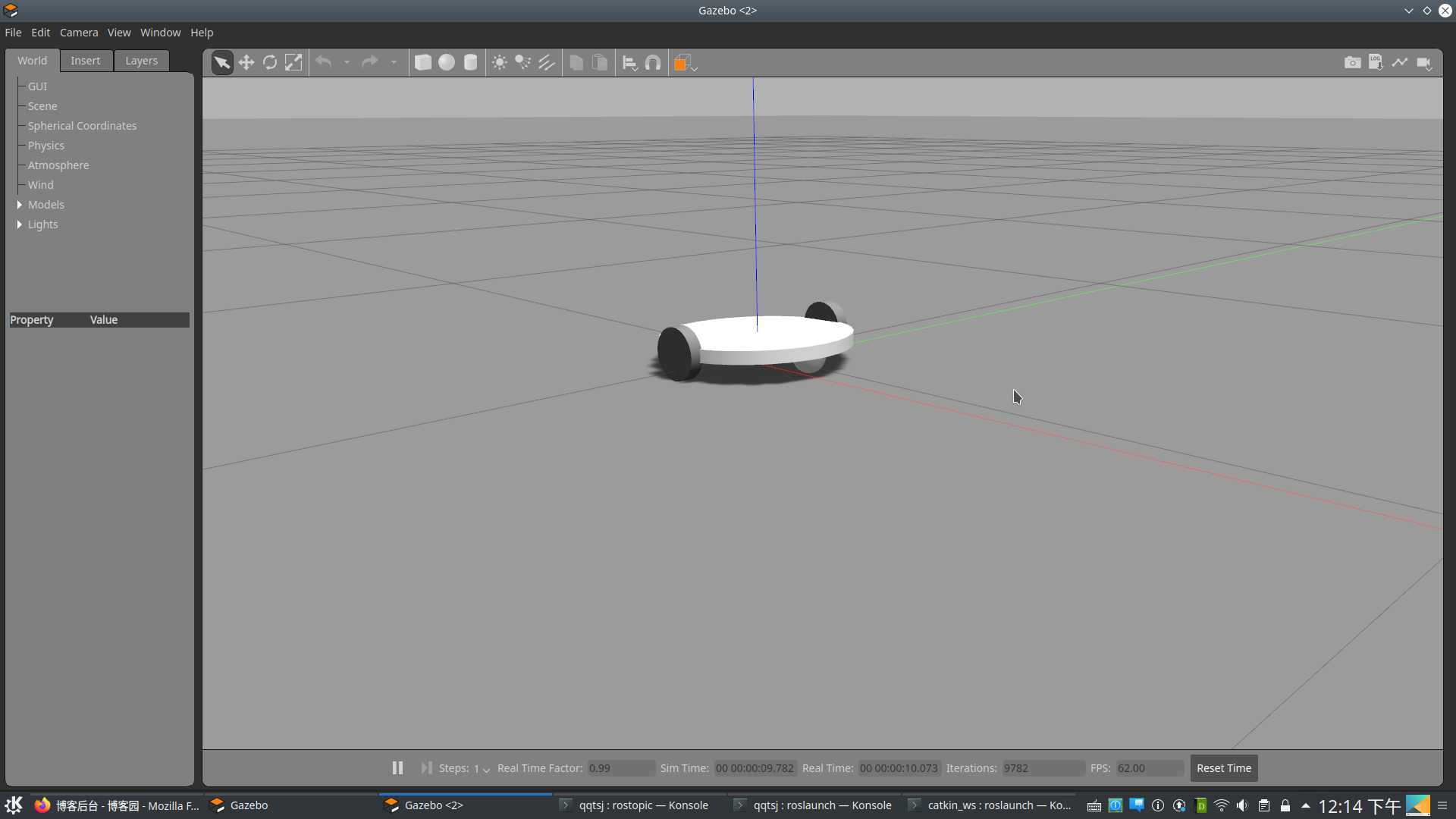Click the undo arrow icon
This screenshot has width=1456, height=819.
click(324, 62)
